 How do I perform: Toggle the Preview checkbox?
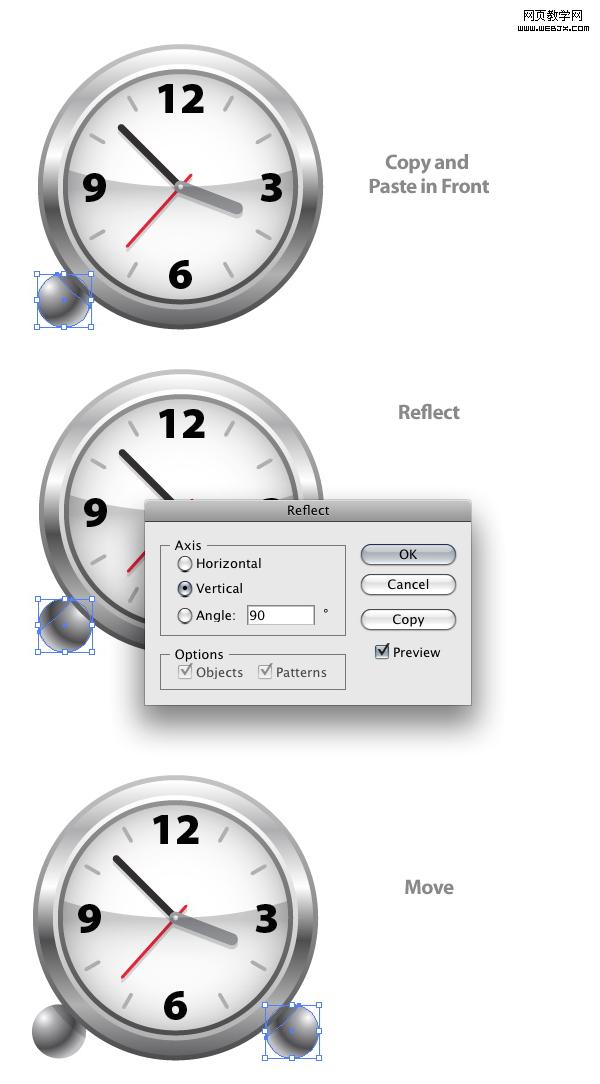click(382, 651)
